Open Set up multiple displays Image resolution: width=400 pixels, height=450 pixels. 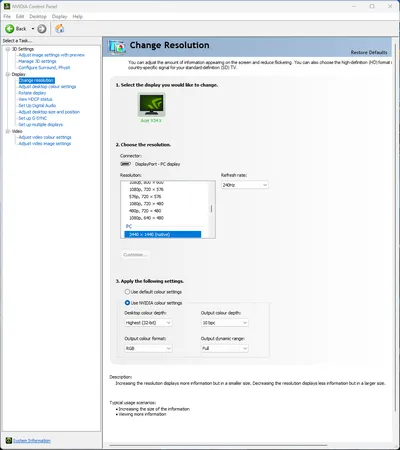point(41,125)
